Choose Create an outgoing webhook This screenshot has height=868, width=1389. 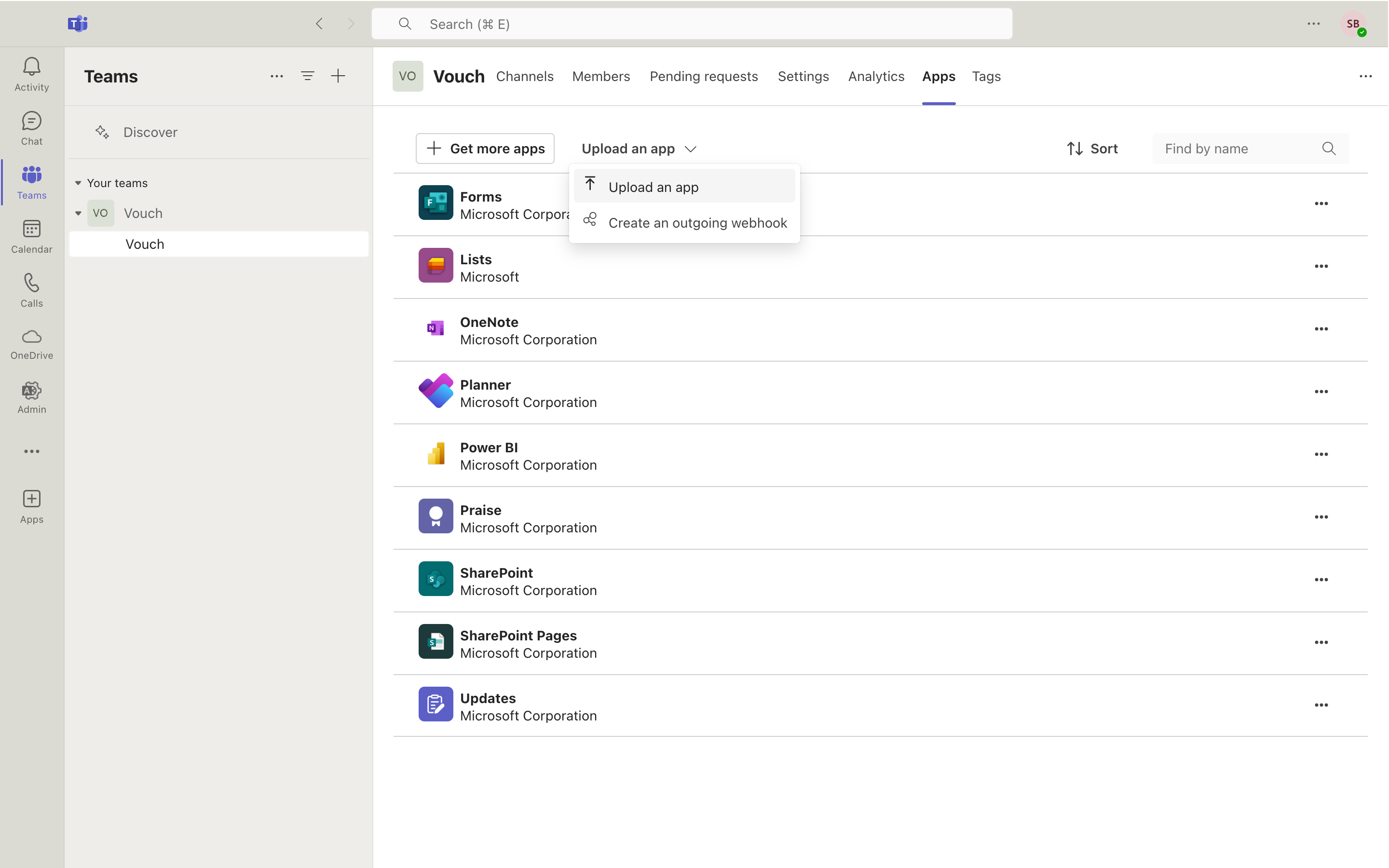pyautogui.click(x=684, y=223)
